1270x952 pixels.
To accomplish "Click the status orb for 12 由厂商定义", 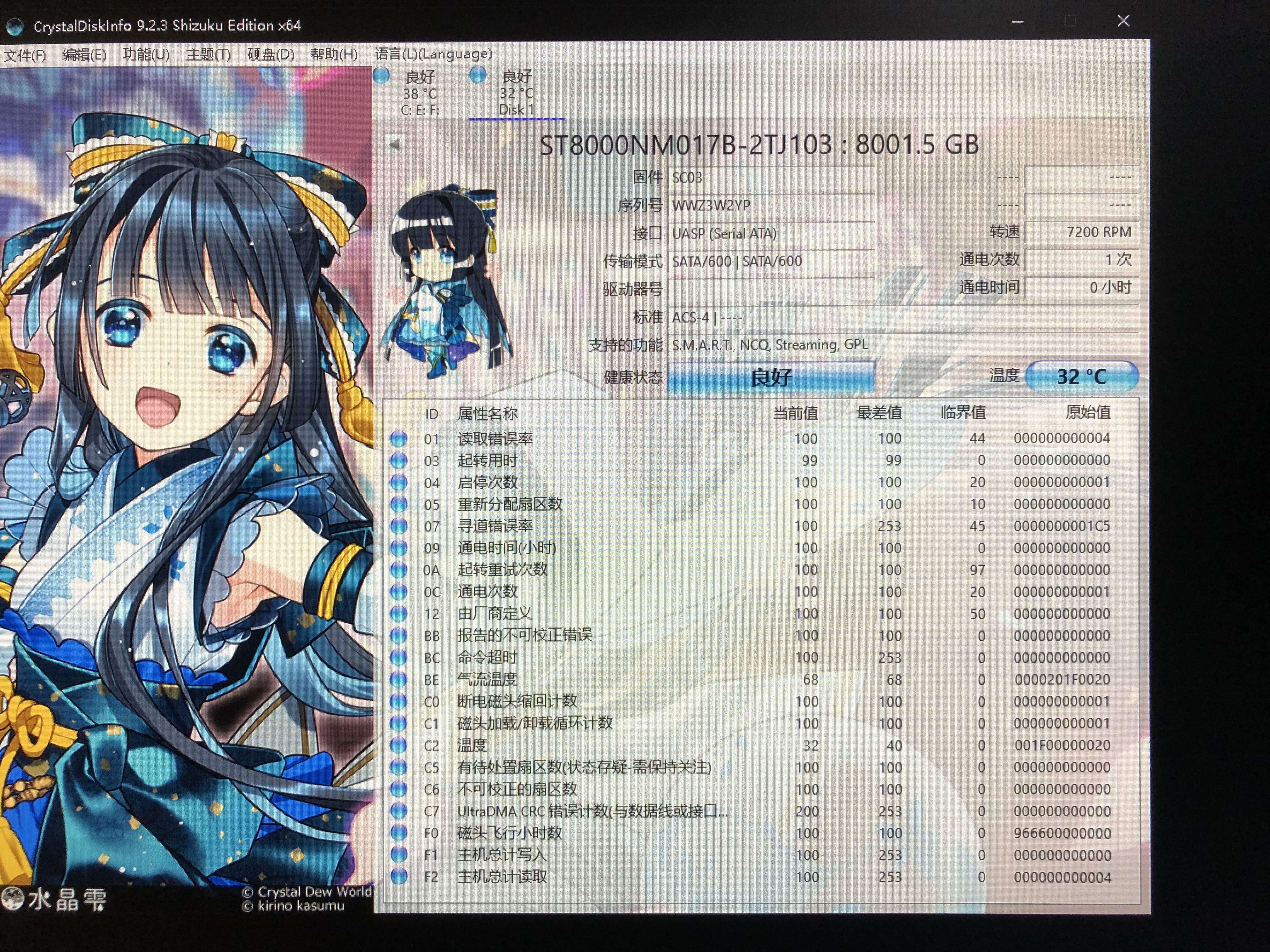I will coord(398,614).
